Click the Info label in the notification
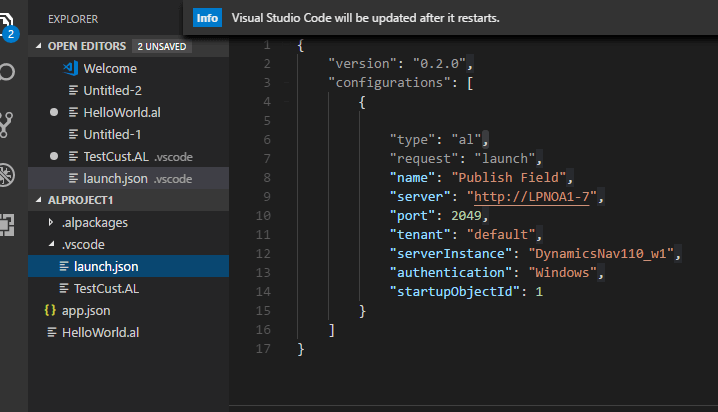Image resolution: width=718 pixels, height=412 pixels. click(207, 18)
